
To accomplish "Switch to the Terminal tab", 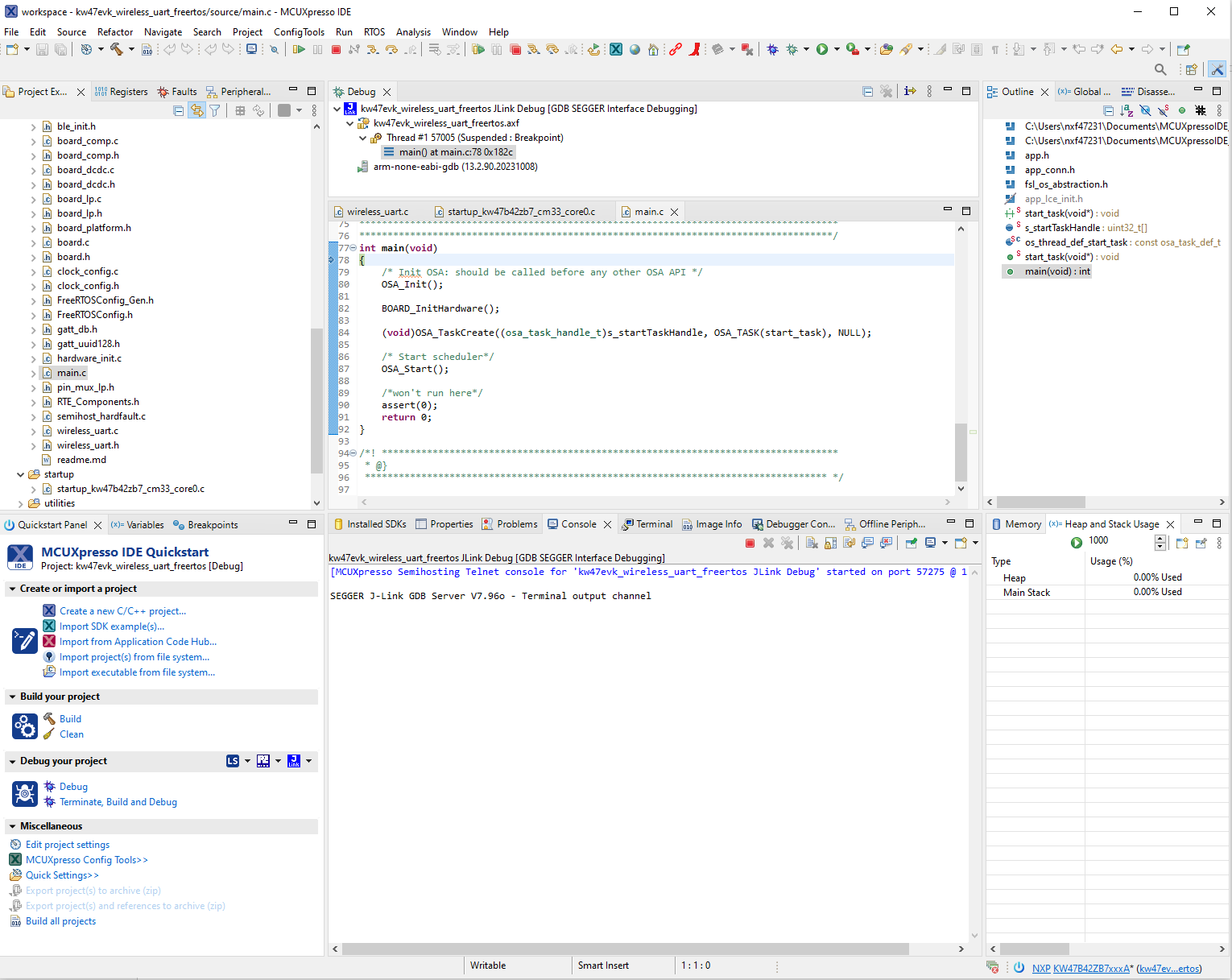I will point(654,523).
